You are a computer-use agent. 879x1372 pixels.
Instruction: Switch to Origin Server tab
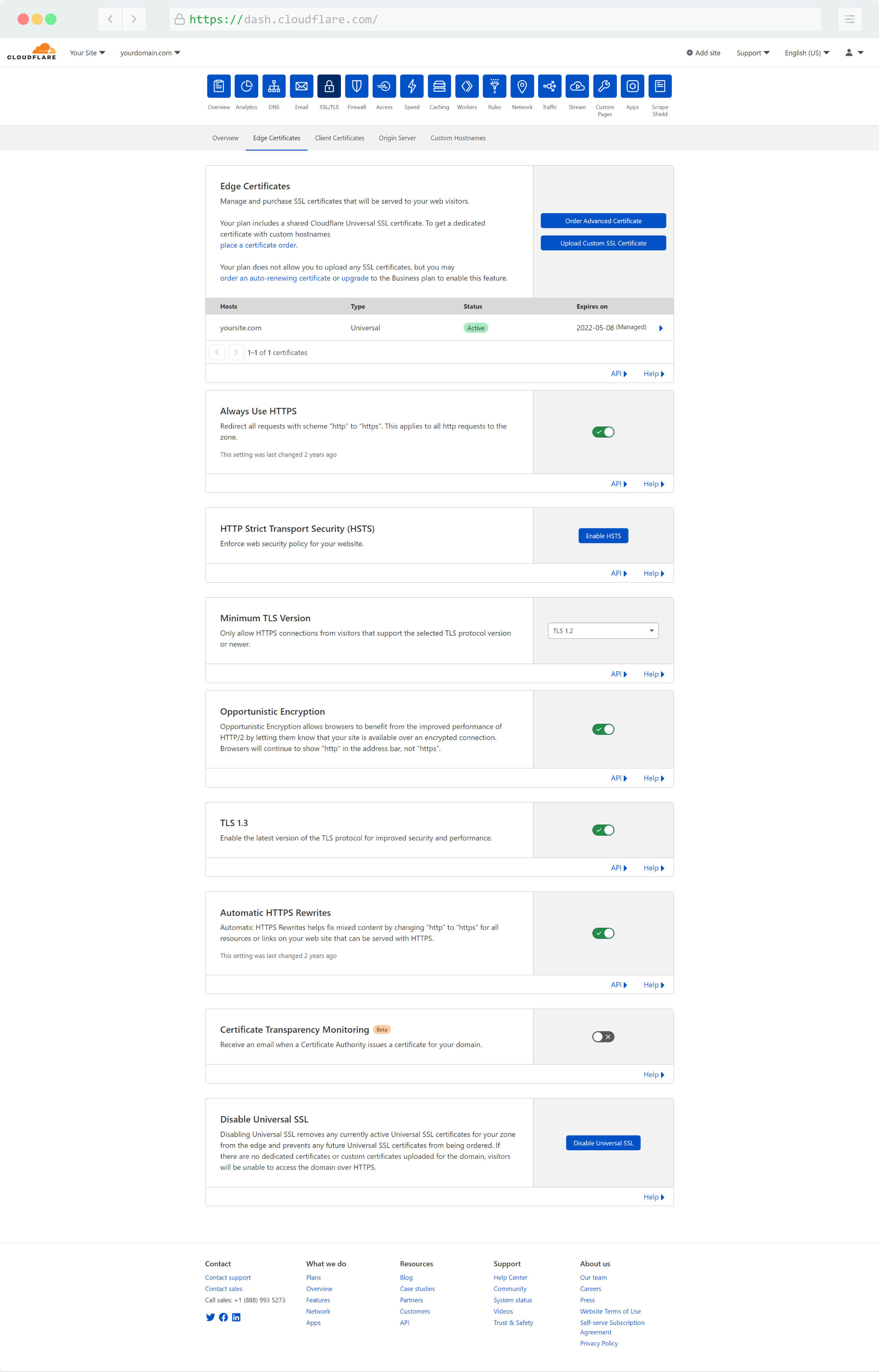397,138
